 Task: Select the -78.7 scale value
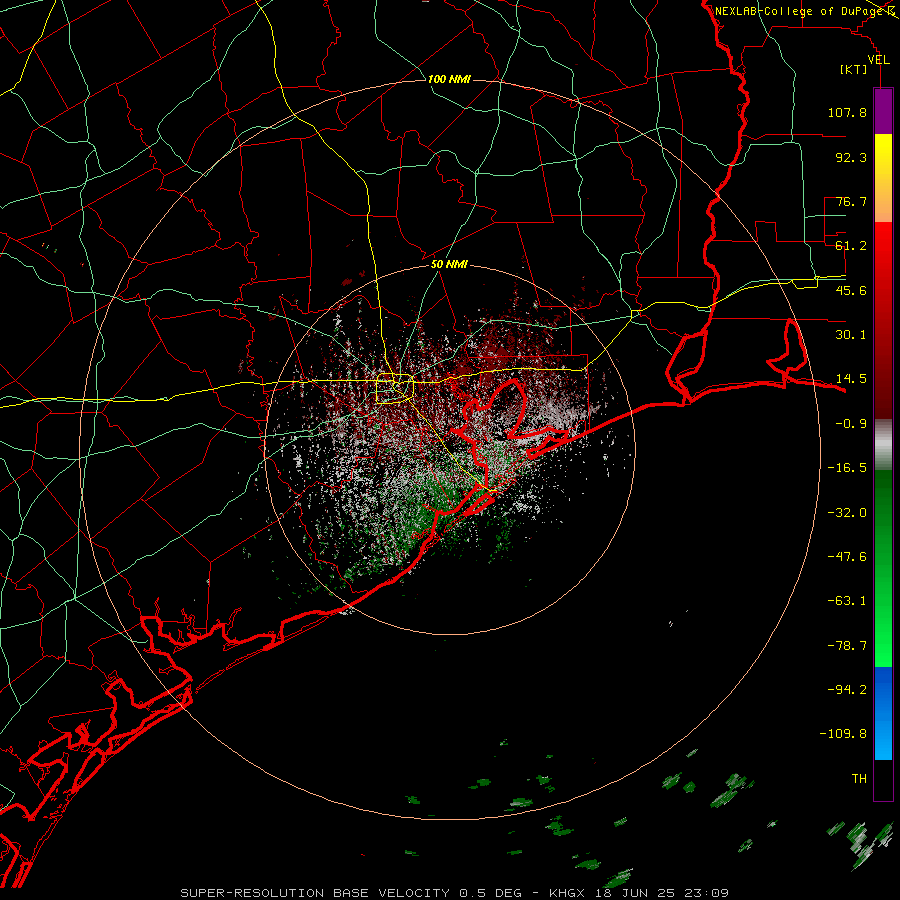pos(847,646)
